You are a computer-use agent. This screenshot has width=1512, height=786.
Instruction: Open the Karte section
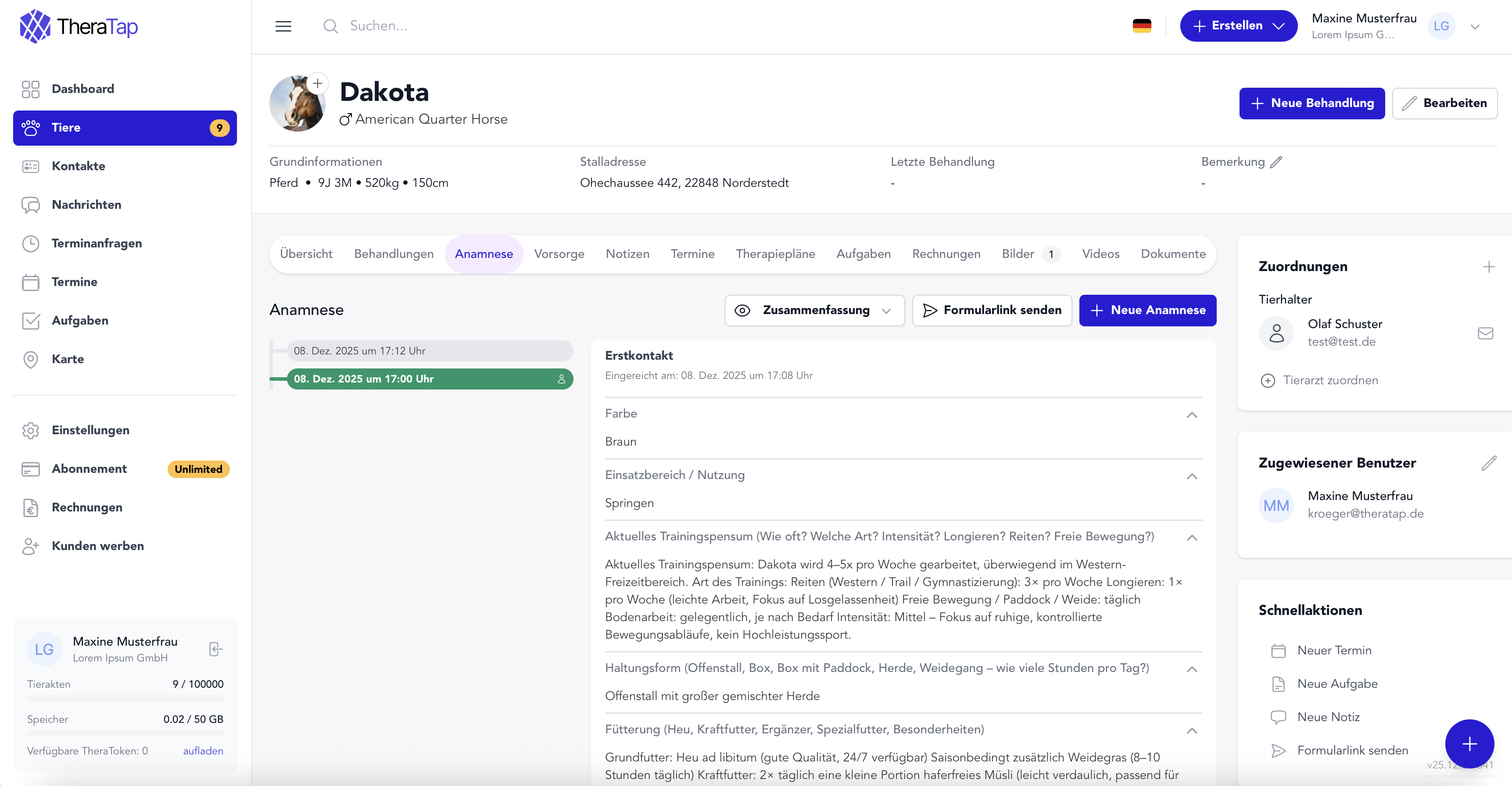pyautogui.click(x=68, y=359)
